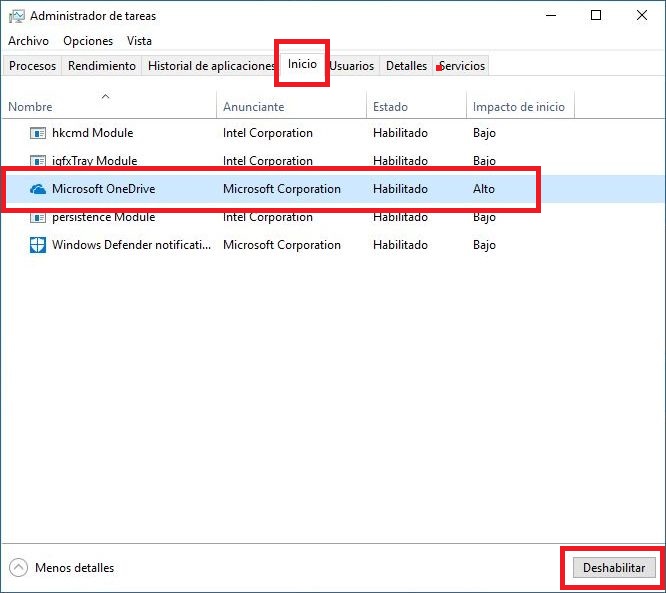Screen dimensions: 666x593
Task: Switch to the Rendimiento tab
Action: pyautogui.click(x=102, y=66)
